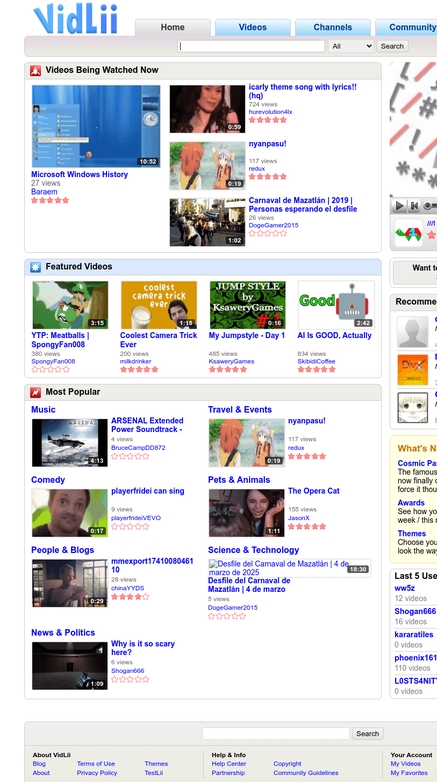Viewport: 437px width, 782px height.
Task: Open Terms of Use in the footer
Action: [x=96, y=764]
